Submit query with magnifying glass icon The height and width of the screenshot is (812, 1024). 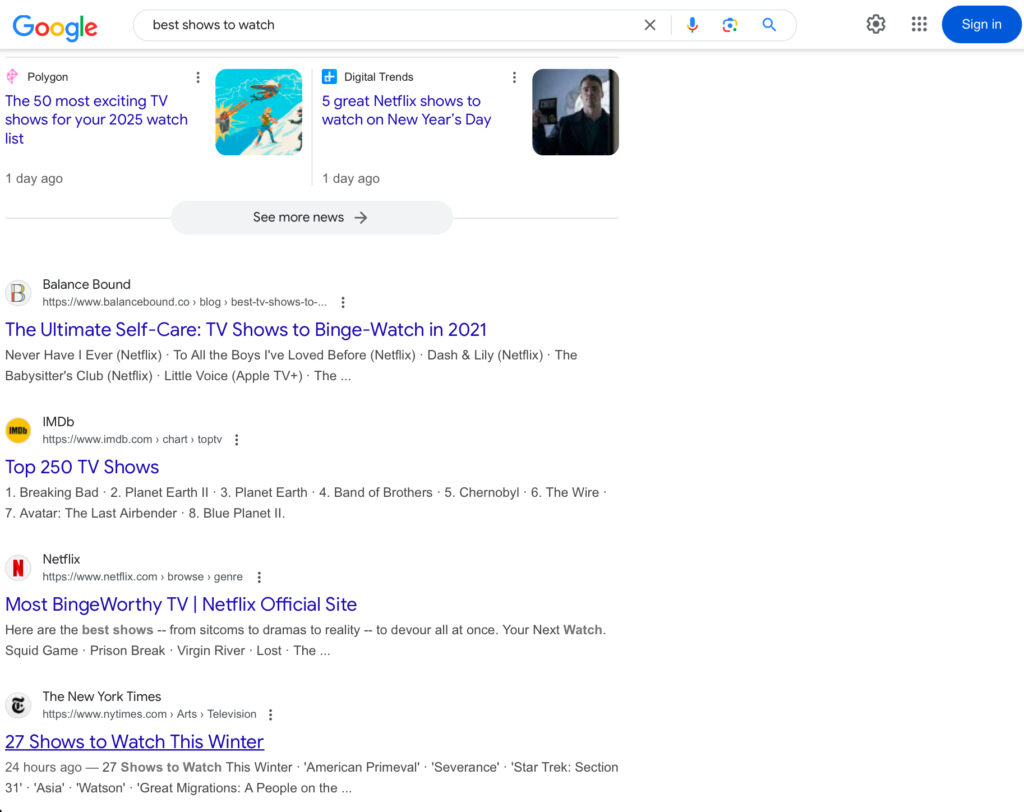click(769, 25)
